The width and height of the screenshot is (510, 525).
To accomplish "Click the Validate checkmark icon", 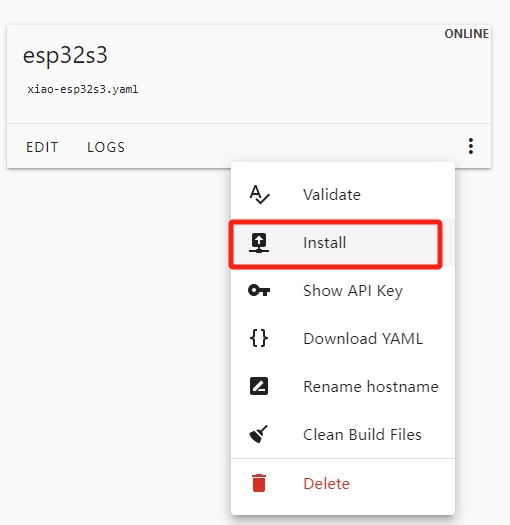I will (259, 194).
